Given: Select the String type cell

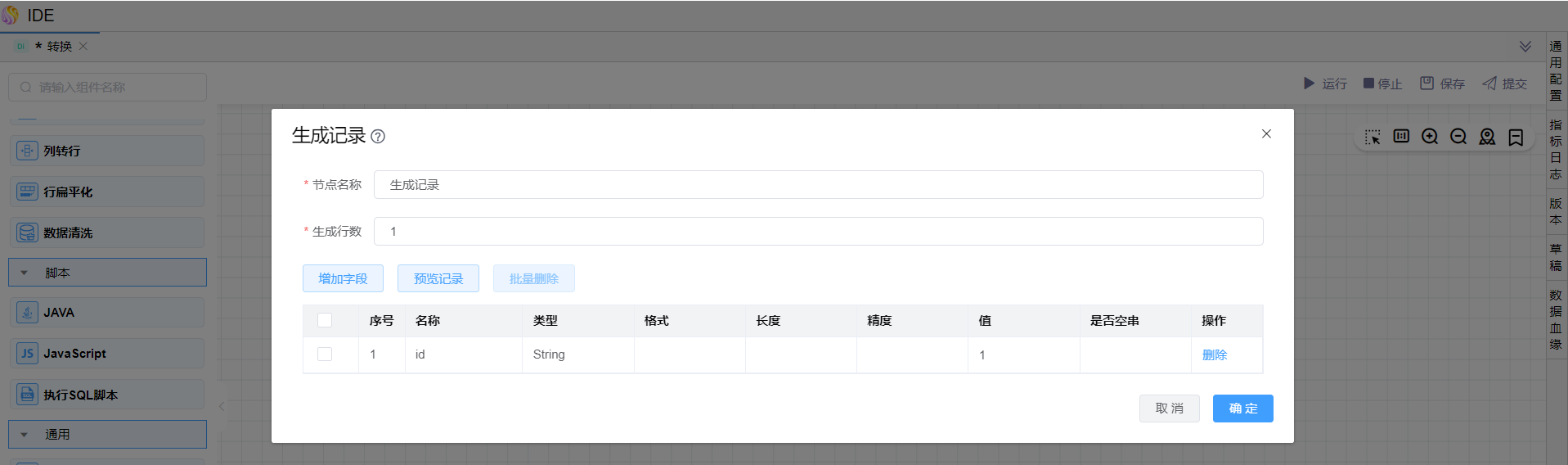Looking at the screenshot, I should 578,354.
